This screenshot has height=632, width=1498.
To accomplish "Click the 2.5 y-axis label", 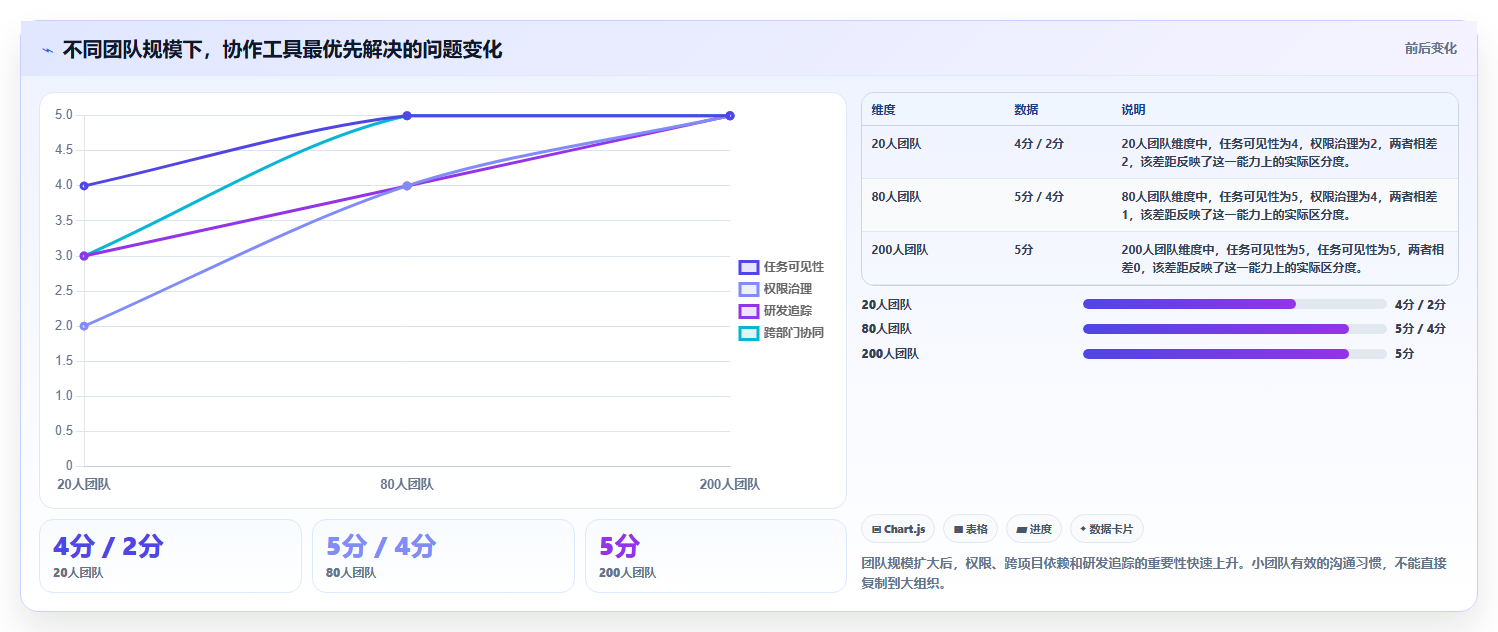I will click(x=63, y=291).
